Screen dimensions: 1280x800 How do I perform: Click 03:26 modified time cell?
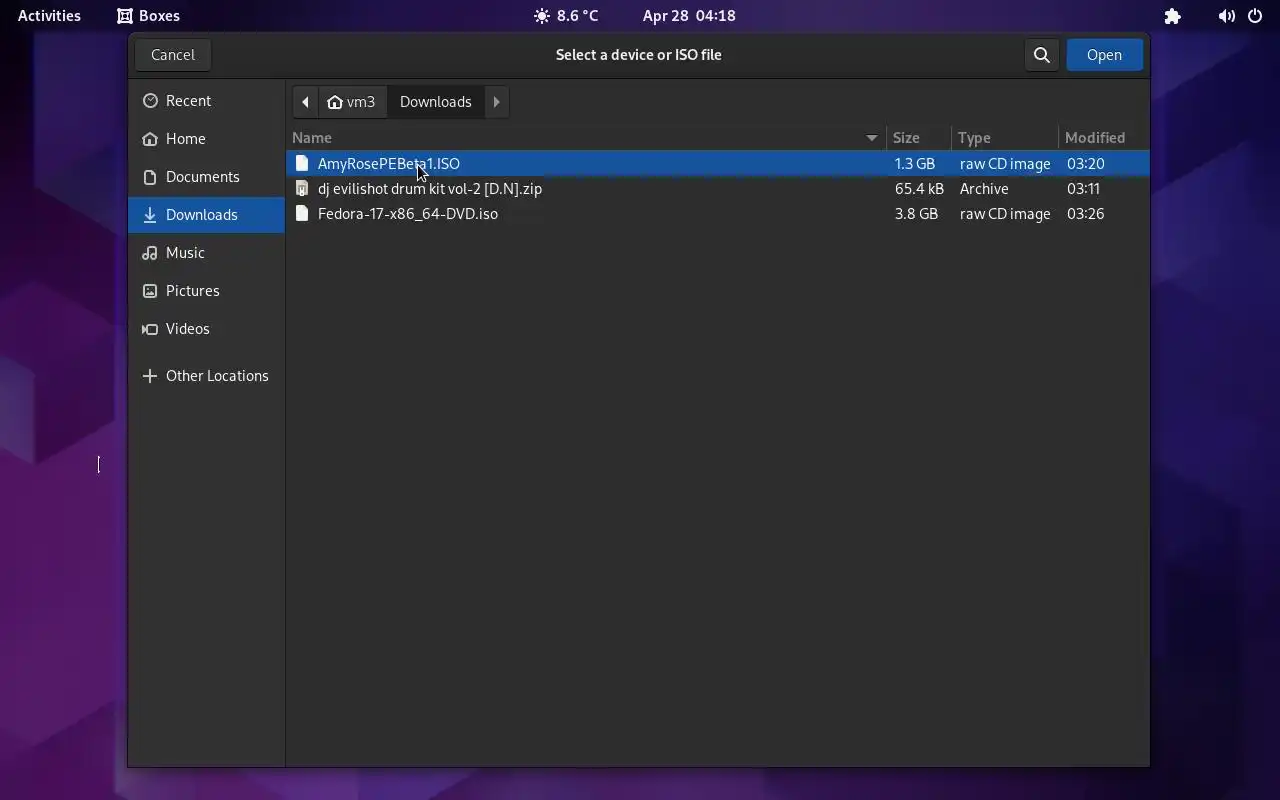coord(1085,214)
